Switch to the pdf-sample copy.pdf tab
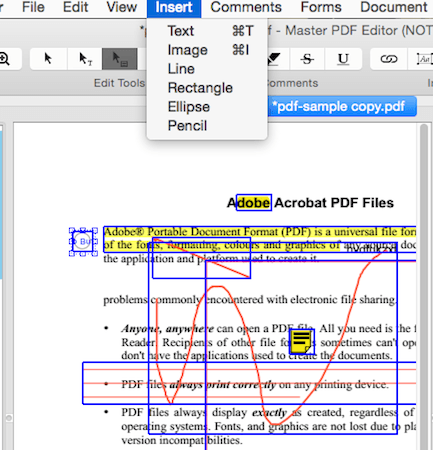433x450 pixels. click(341, 107)
